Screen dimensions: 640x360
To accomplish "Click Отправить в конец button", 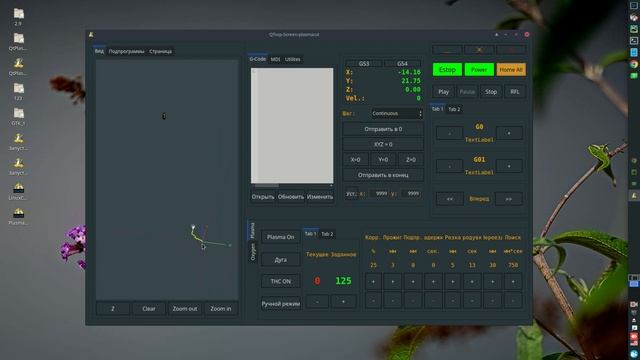I will [x=383, y=175].
